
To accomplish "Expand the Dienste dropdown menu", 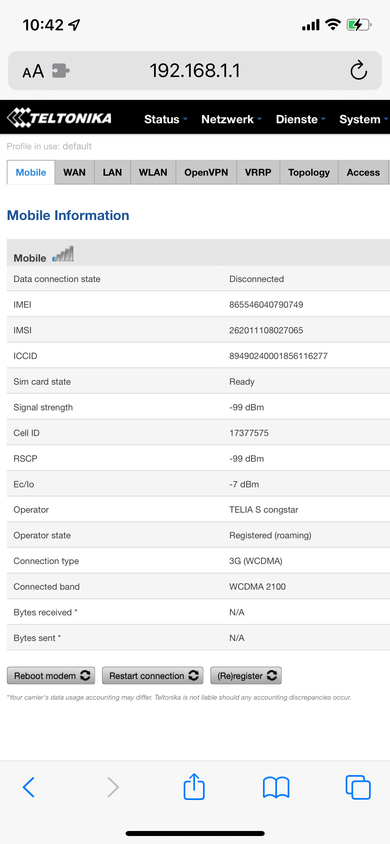I will tap(301, 119).
